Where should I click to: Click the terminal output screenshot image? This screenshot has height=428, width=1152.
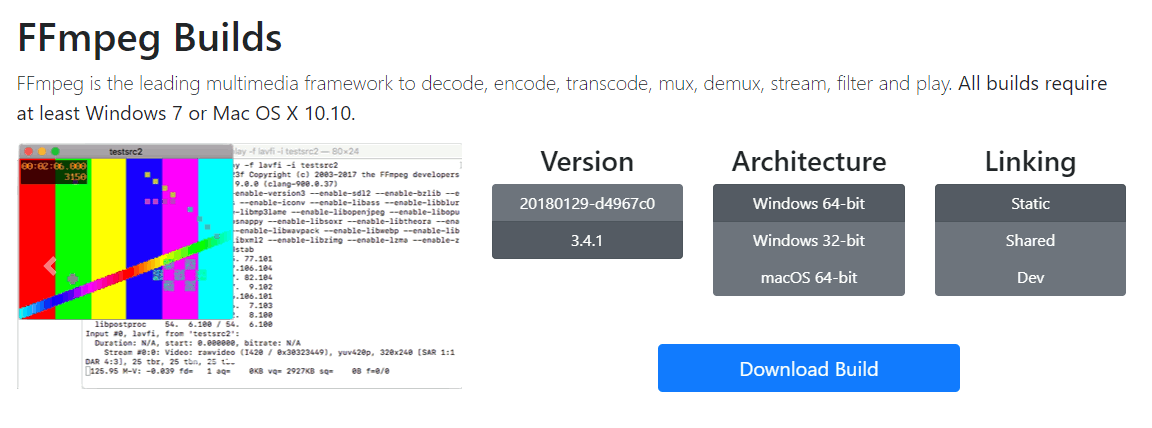(x=240, y=266)
